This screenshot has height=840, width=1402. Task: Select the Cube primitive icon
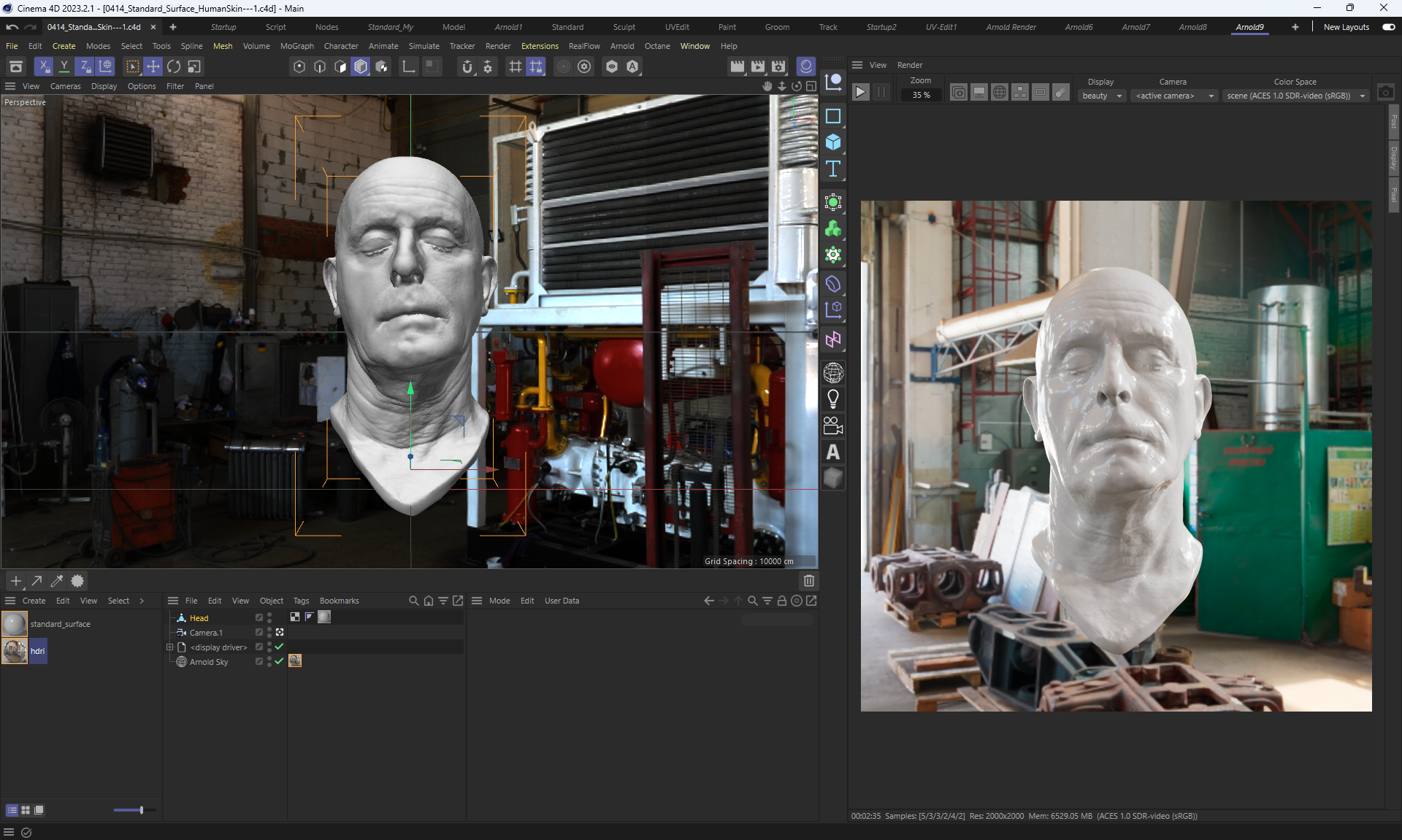[832, 142]
